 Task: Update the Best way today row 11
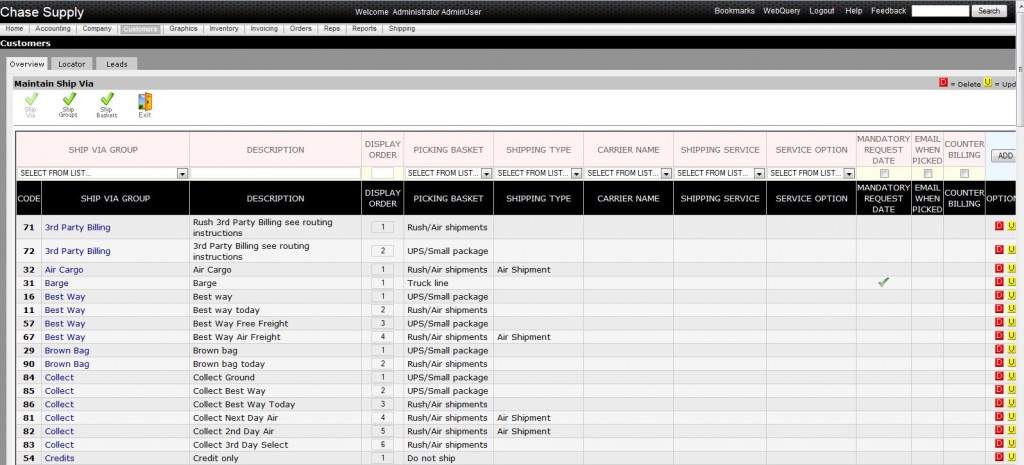coord(1012,309)
